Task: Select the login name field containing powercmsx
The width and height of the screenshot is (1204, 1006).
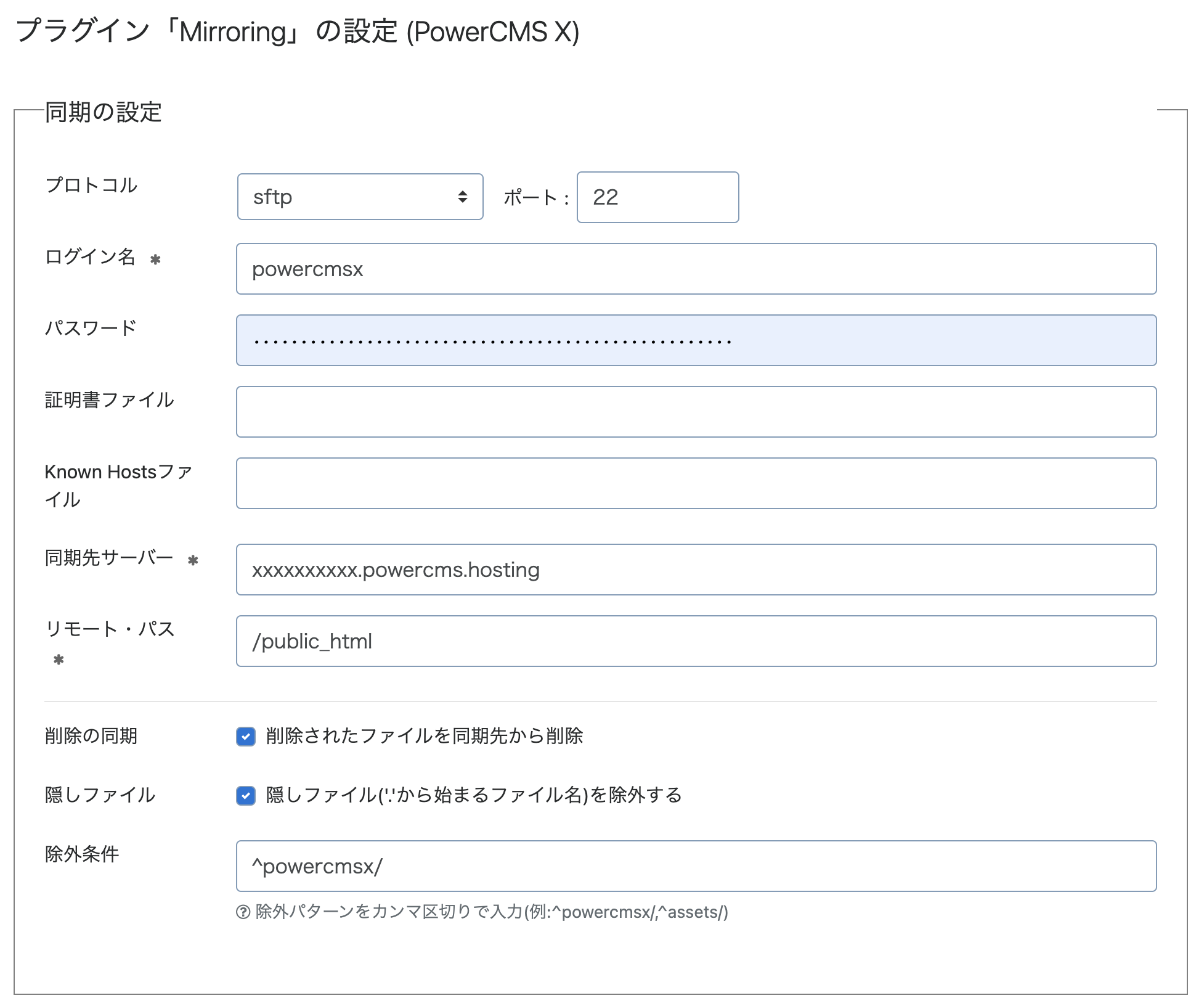Action: pos(695,269)
